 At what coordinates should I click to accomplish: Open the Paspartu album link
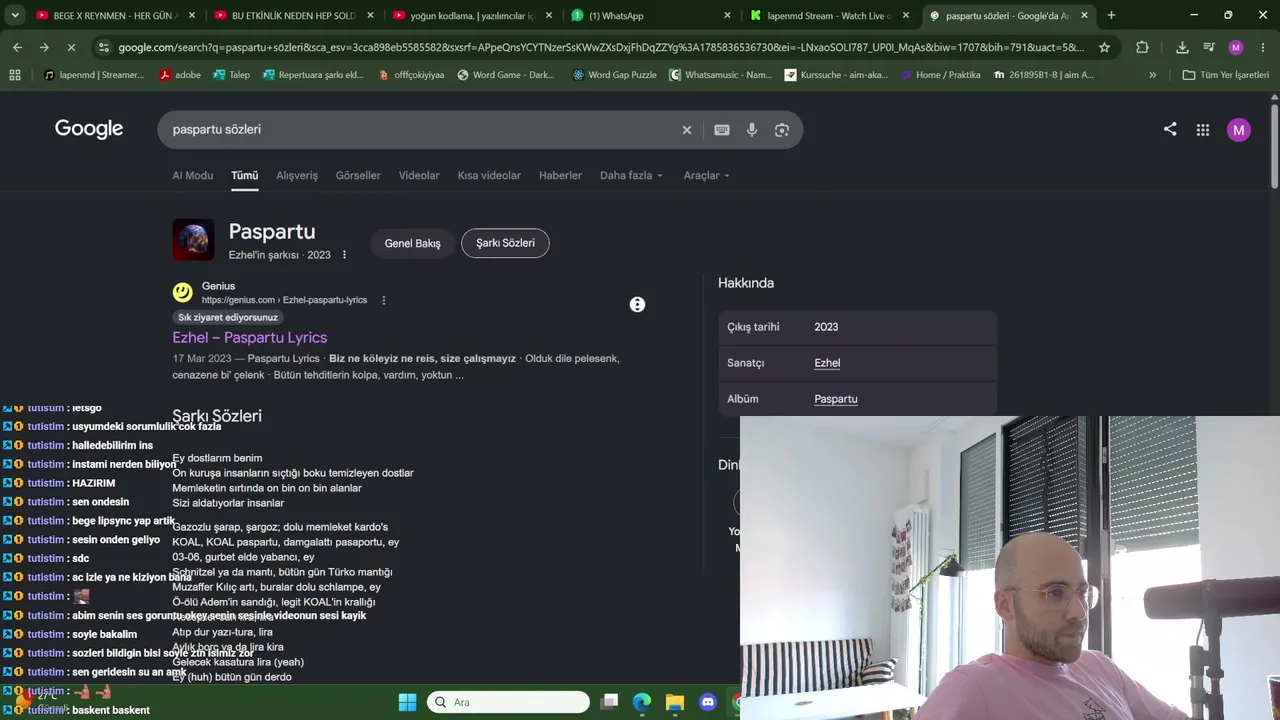pyautogui.click(x=836, y=399)
